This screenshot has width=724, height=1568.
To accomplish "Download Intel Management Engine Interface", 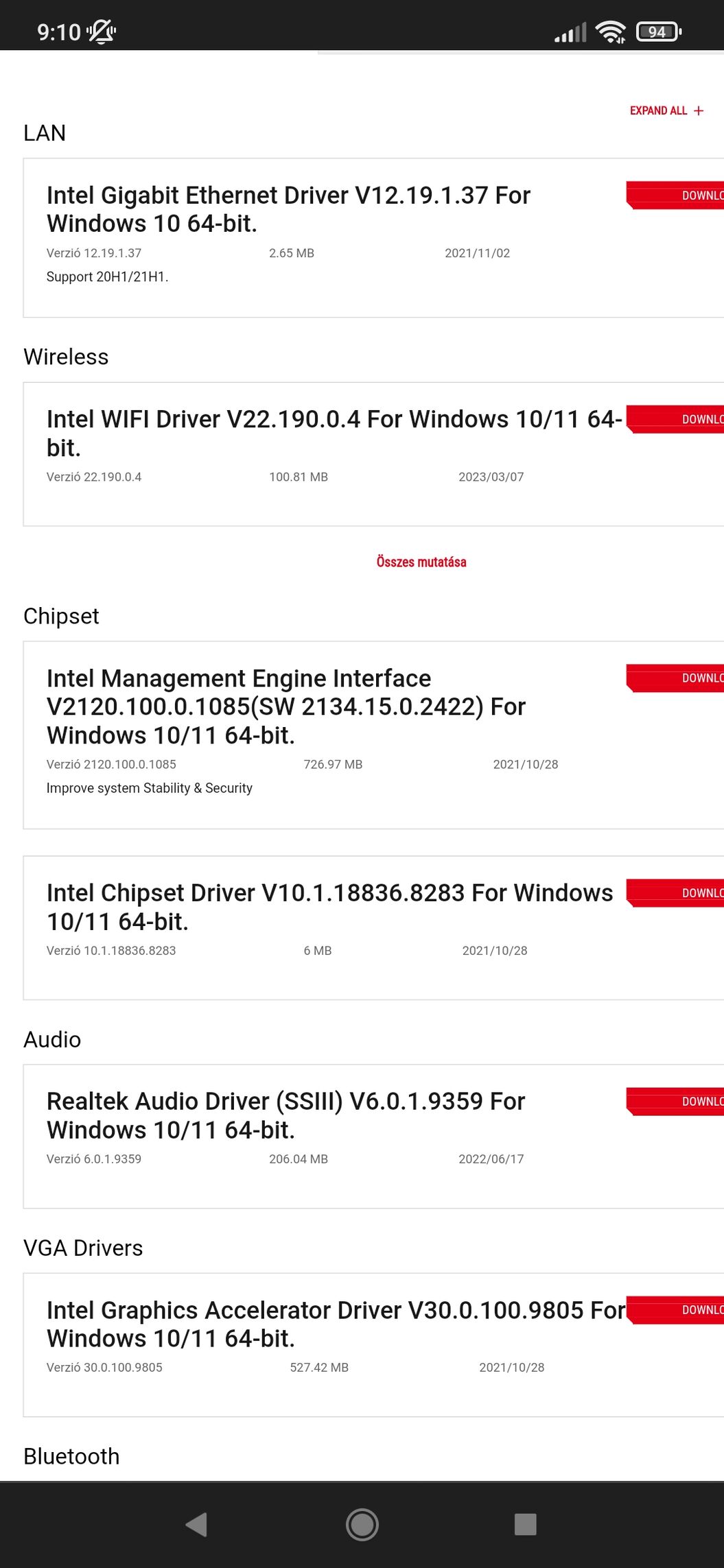I will point(676,678).
